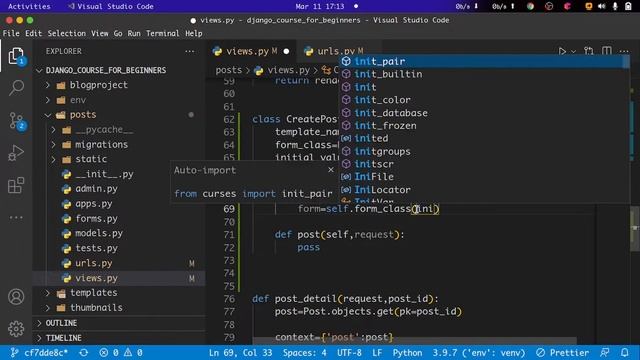Select the init_pair suggestion
The width and height of the screenshot is (640, 360).
click(484, 61)
